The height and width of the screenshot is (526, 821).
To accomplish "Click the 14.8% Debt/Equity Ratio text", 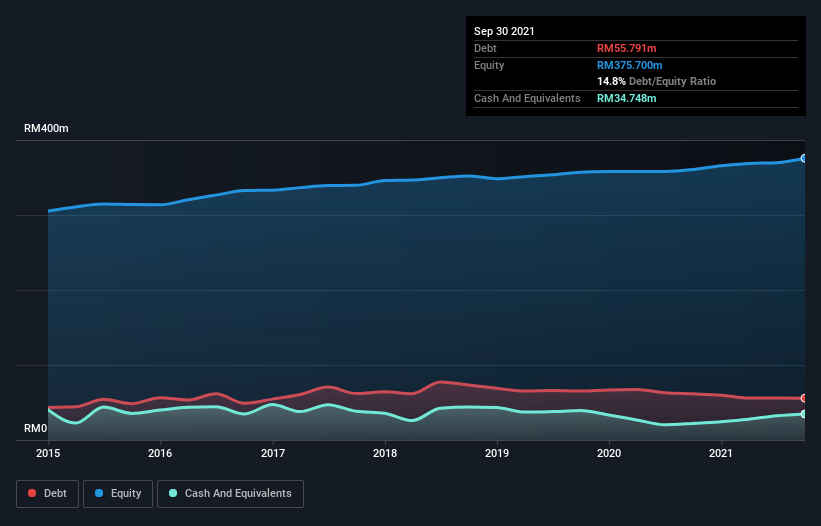I will pyautogui.click(x=657, y=81).
